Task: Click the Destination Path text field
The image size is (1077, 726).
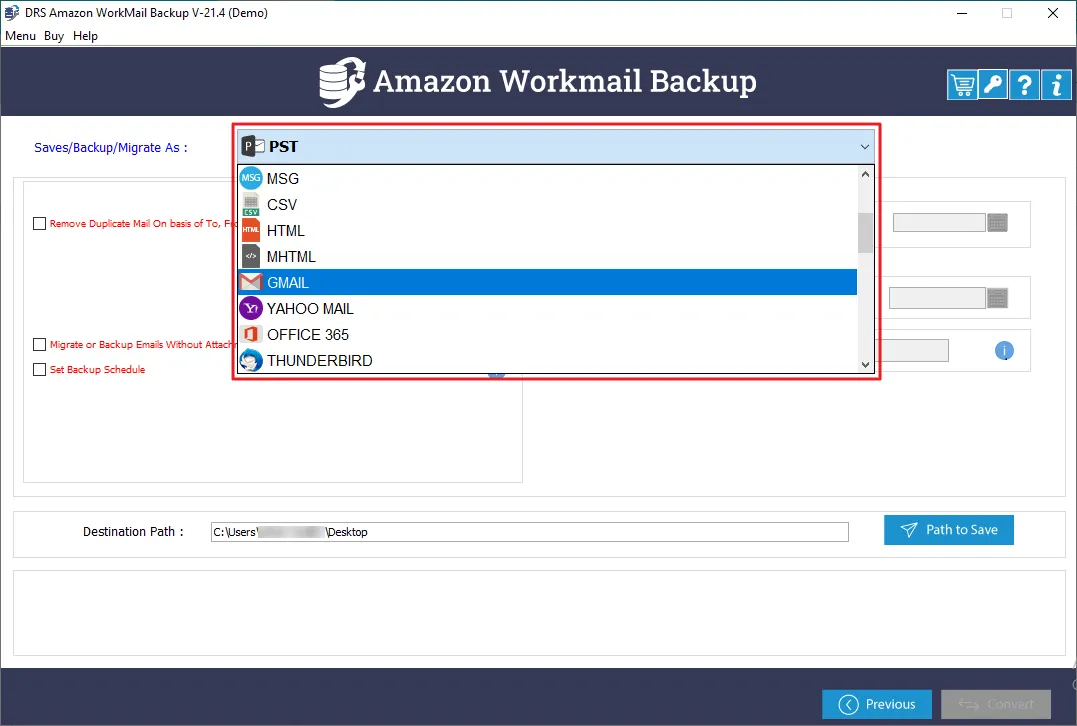Action: [530, 532]
